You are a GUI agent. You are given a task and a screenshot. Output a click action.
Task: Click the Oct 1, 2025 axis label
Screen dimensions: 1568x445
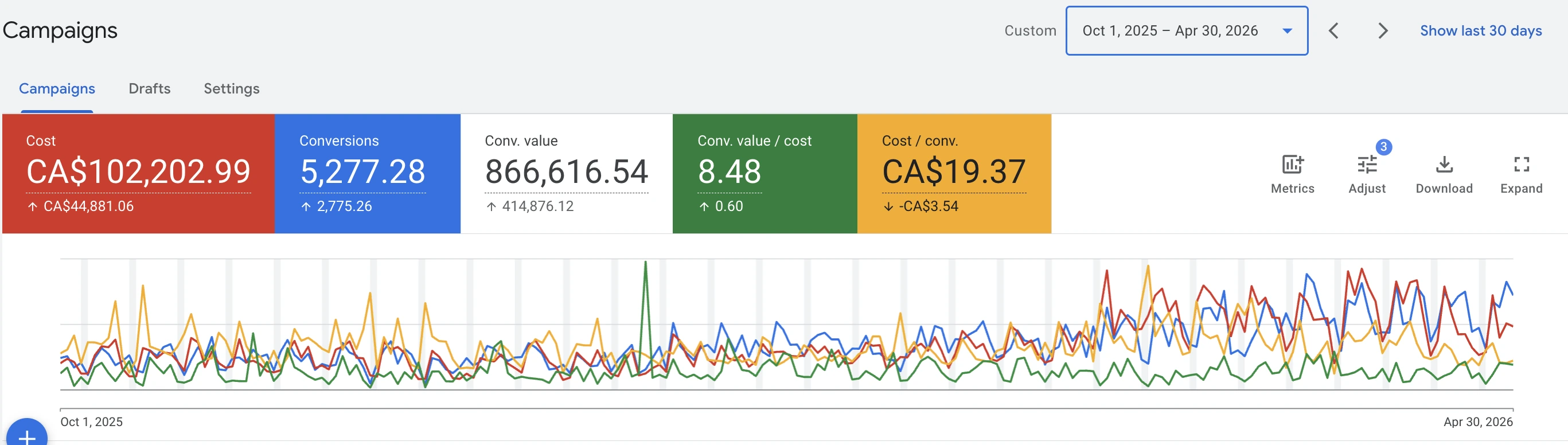click(91, 422)
